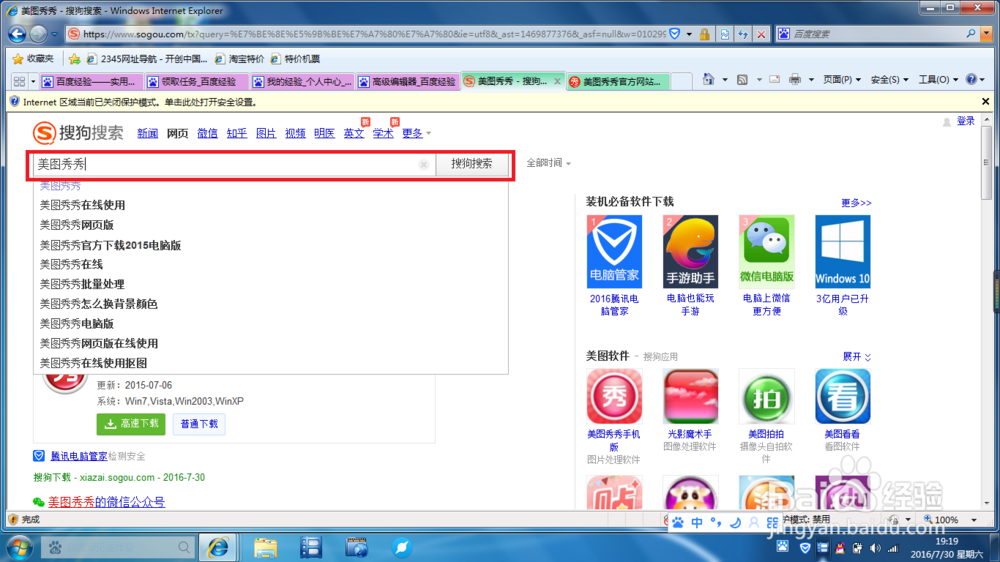
Task: Click the 搜狗搜索 search button
Action: (x=472, y=164)
